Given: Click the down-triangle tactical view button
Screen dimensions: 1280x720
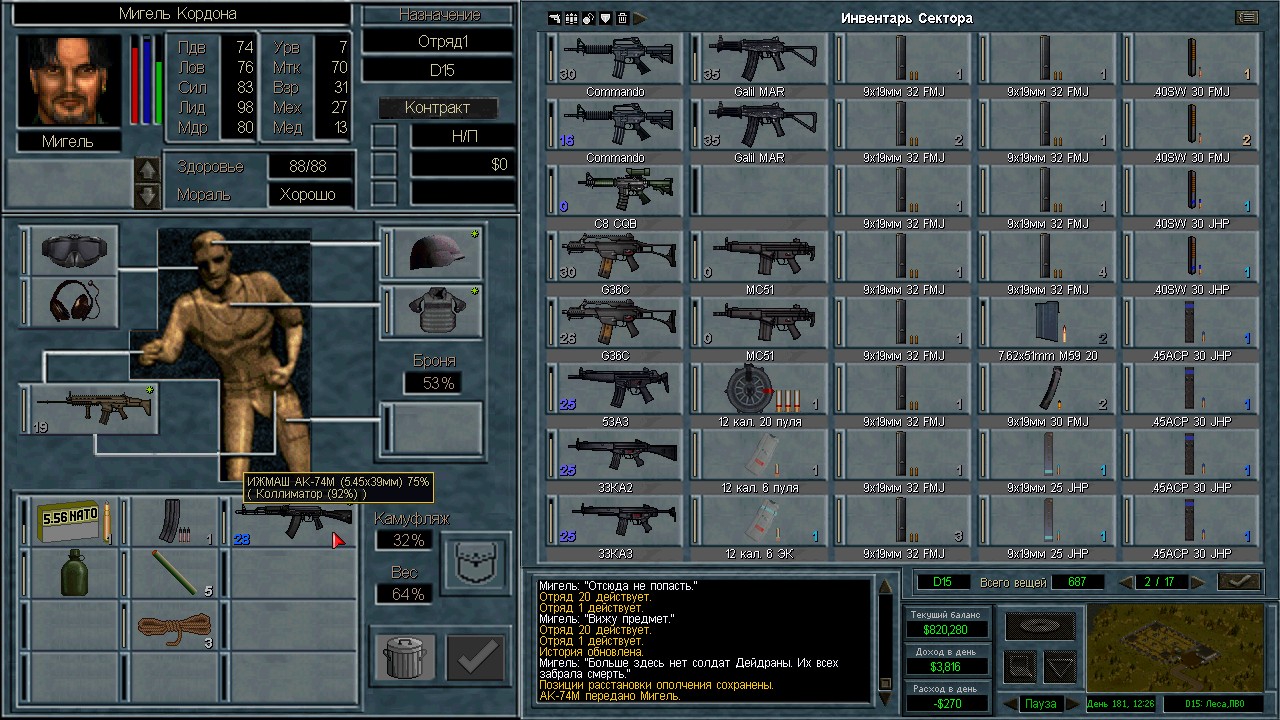Looking at the screenshot, I should (1060, 666).
